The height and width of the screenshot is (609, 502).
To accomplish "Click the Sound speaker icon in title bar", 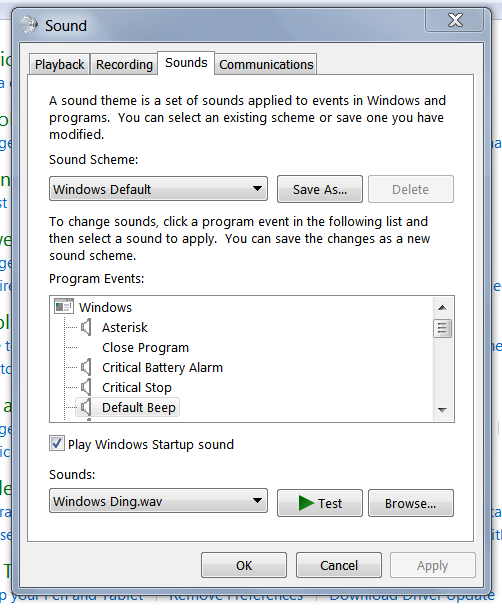I will tap(29, 25).
